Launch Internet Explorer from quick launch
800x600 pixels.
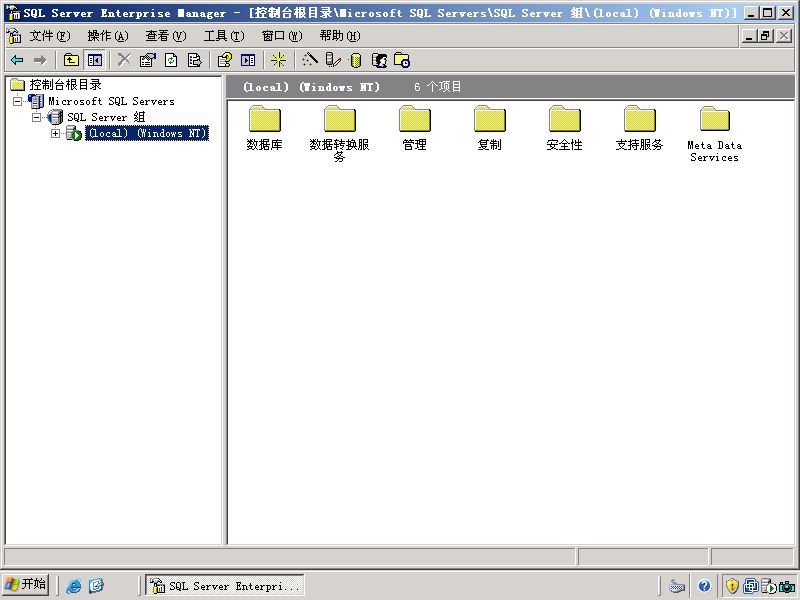[x=73, y=585]
